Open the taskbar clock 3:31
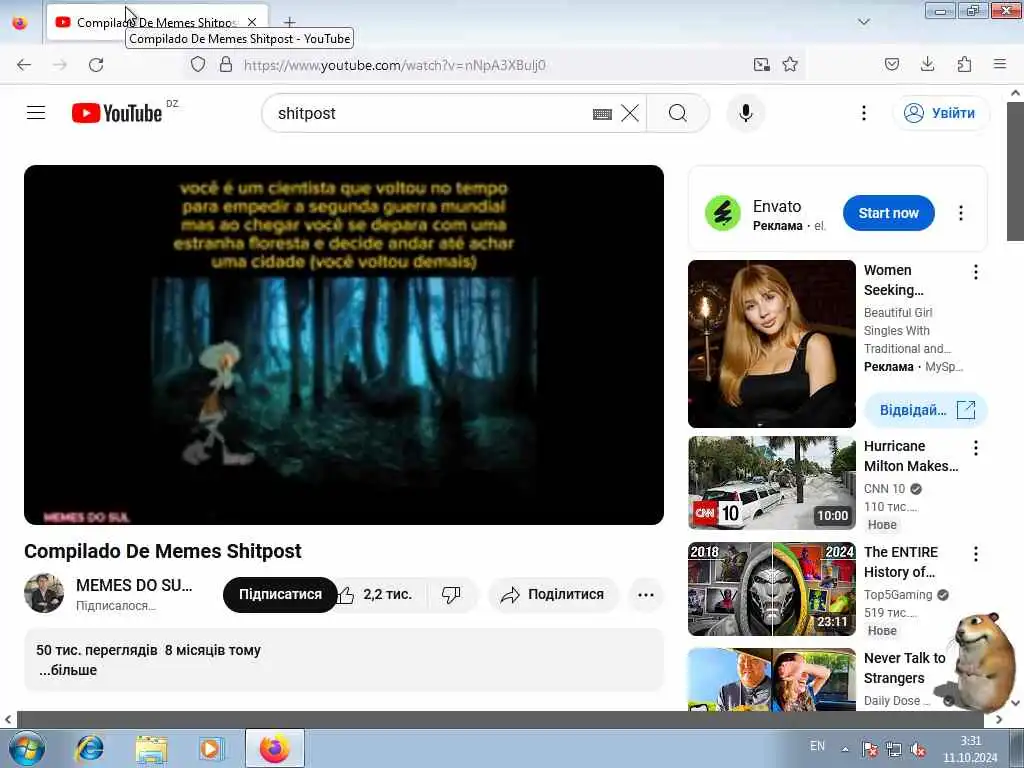The width and height of the screenshot is (1024, 768). click(970, 749)
